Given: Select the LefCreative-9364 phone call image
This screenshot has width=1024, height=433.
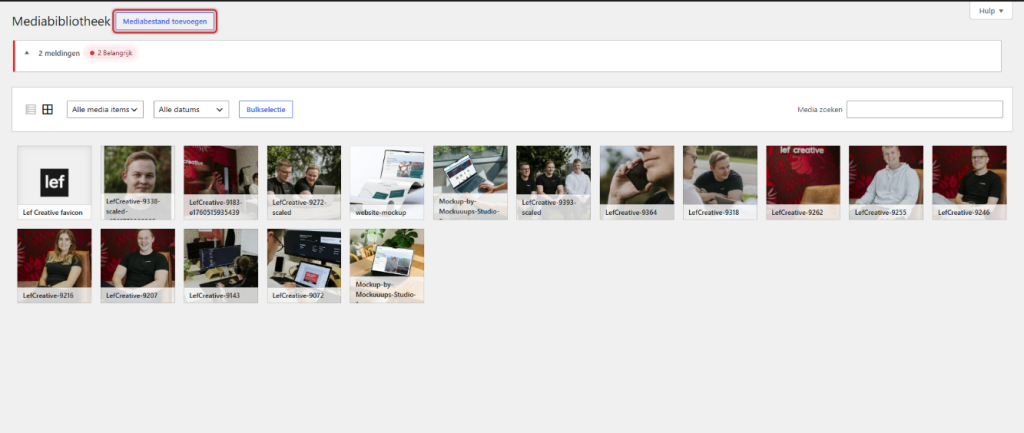Looking at the screenshot, I should point(637,182).
